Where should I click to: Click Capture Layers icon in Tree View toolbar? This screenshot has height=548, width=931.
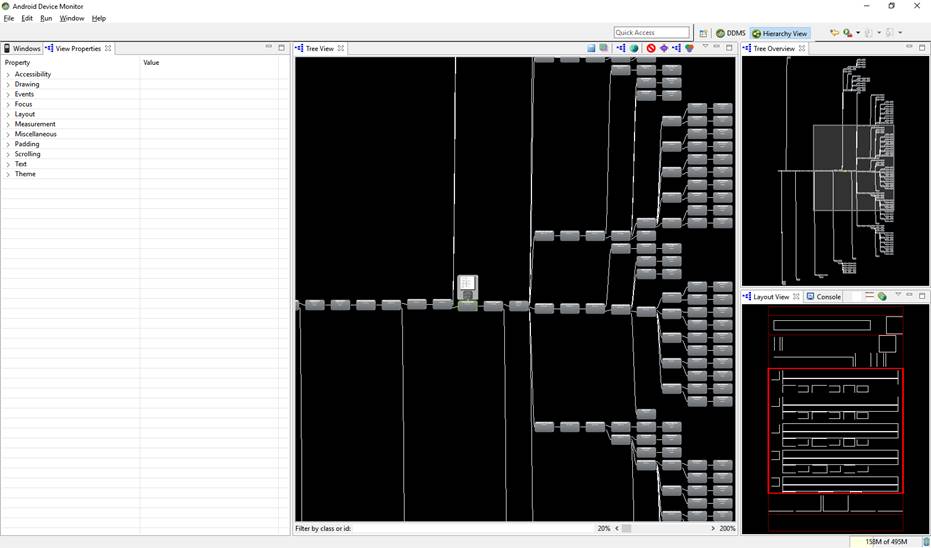pyautogui.click(x=603, y=47)
